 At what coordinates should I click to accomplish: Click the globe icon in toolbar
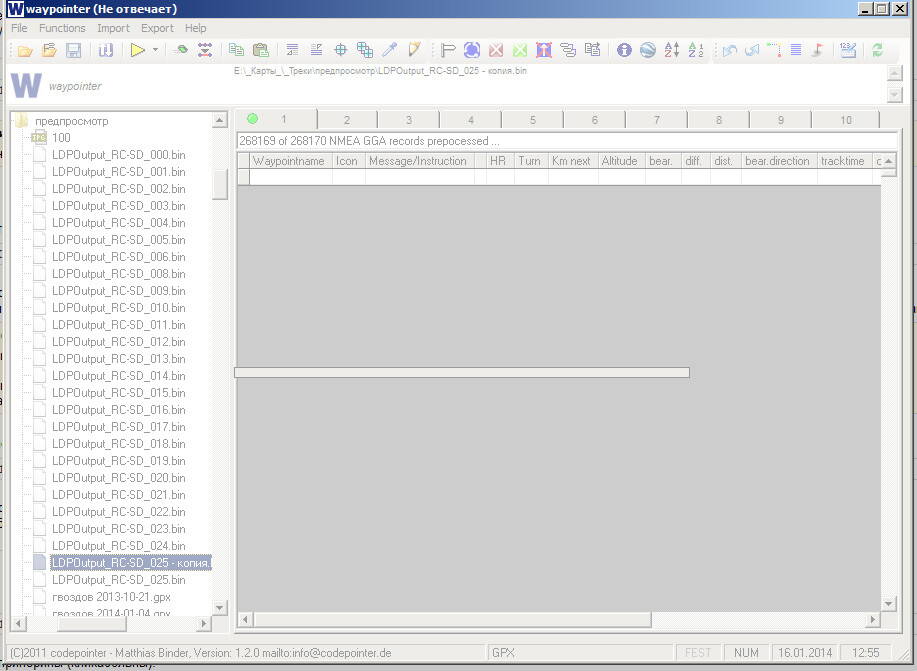click(647, 50)
